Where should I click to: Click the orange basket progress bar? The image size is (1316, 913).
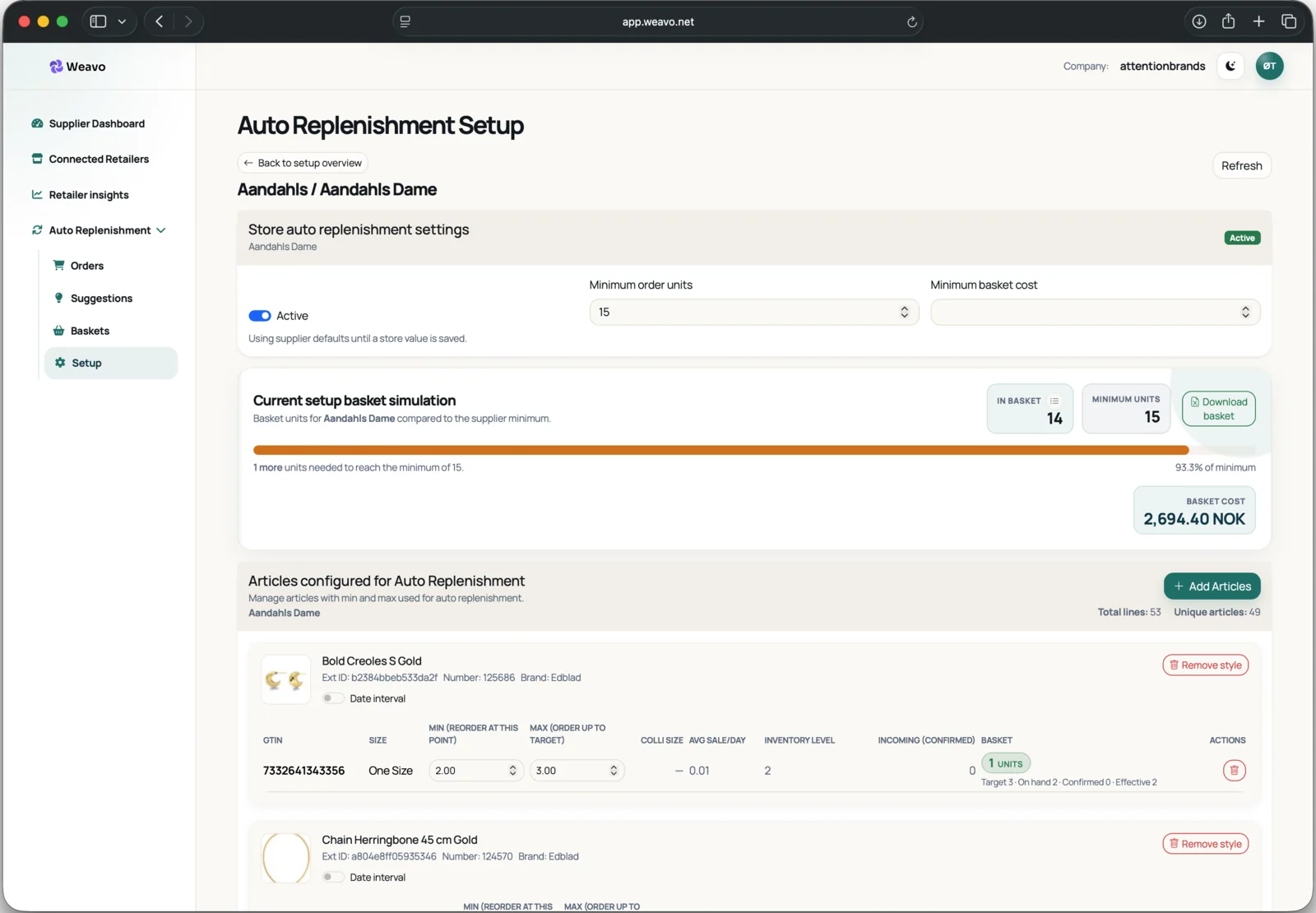pyautogui.click(x=721, y=450)
